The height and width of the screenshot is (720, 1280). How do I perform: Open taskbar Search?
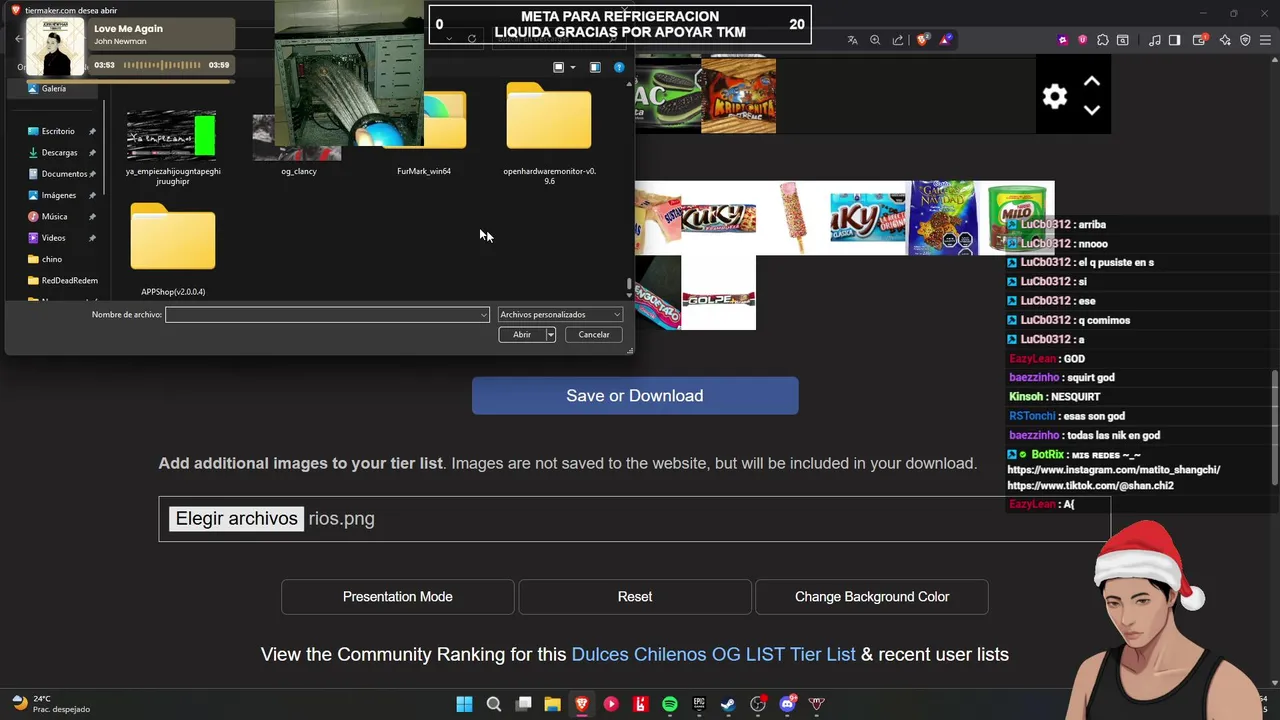(x=494, y=704)
